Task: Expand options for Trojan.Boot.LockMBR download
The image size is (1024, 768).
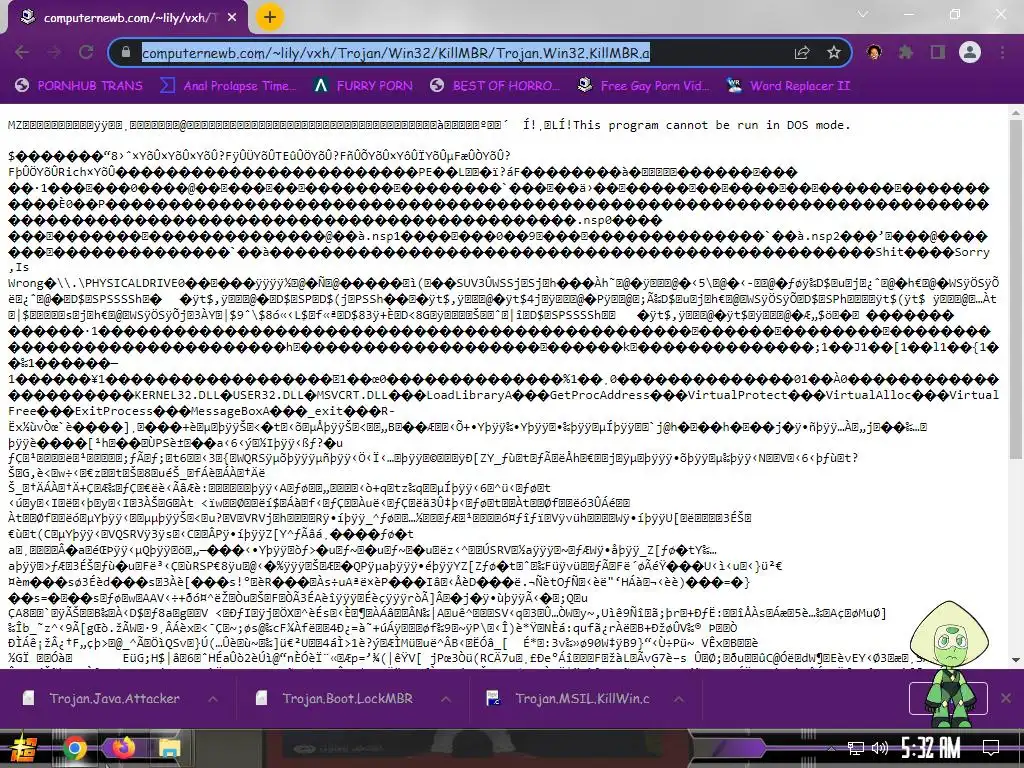Action: coord(446,699)
